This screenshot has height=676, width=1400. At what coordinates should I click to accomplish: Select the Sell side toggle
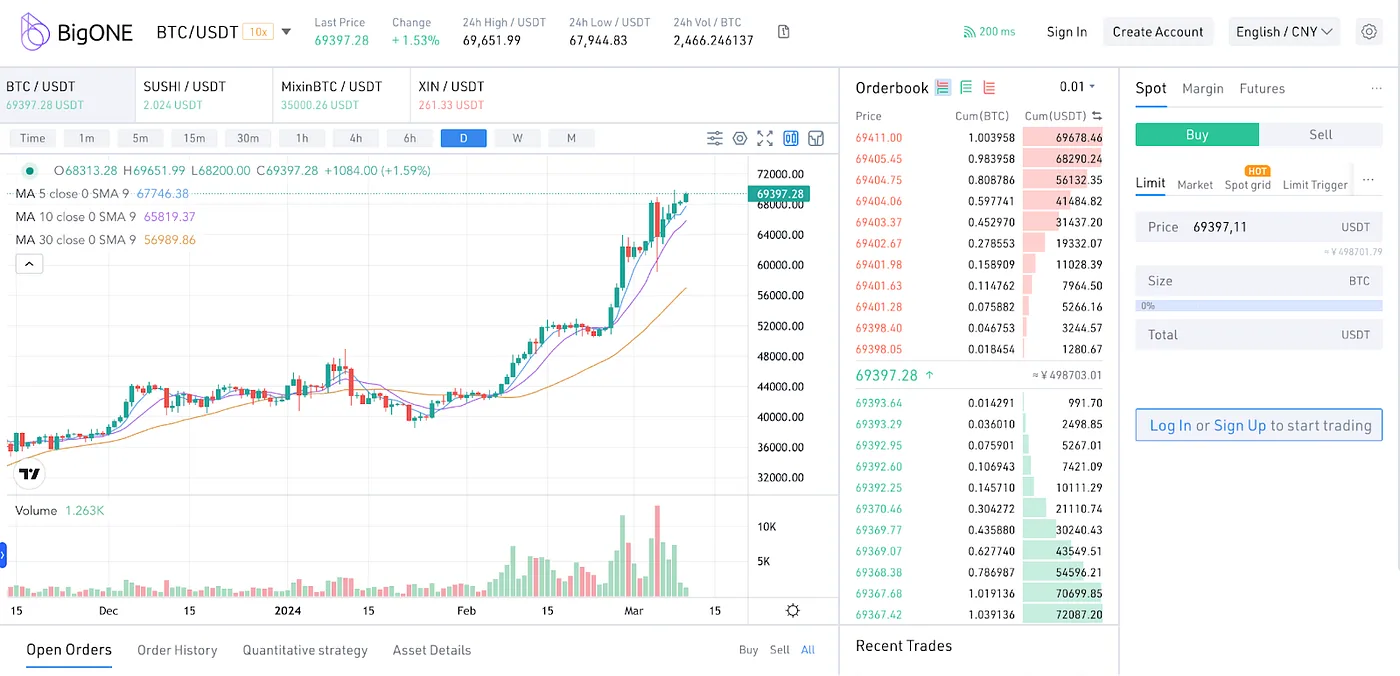click(1321, 135)
